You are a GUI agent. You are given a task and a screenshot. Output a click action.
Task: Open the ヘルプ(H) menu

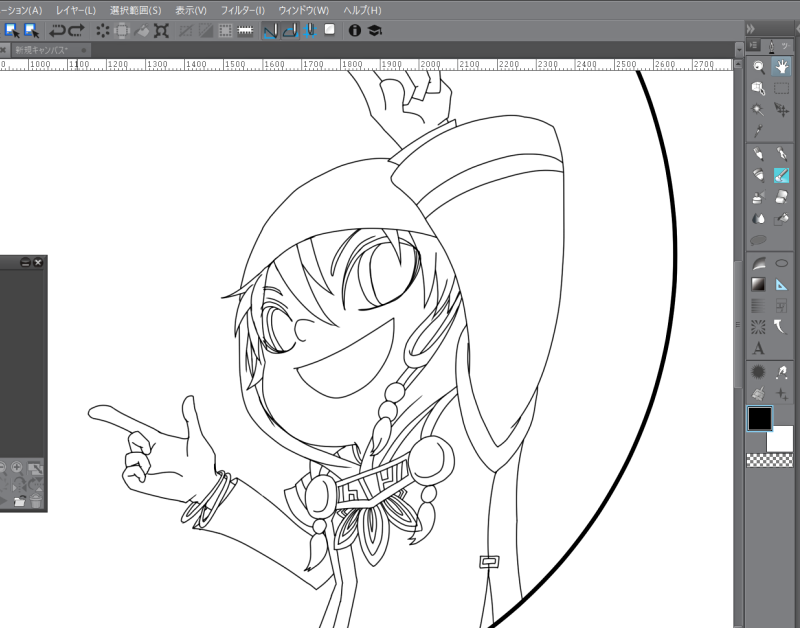362,10
